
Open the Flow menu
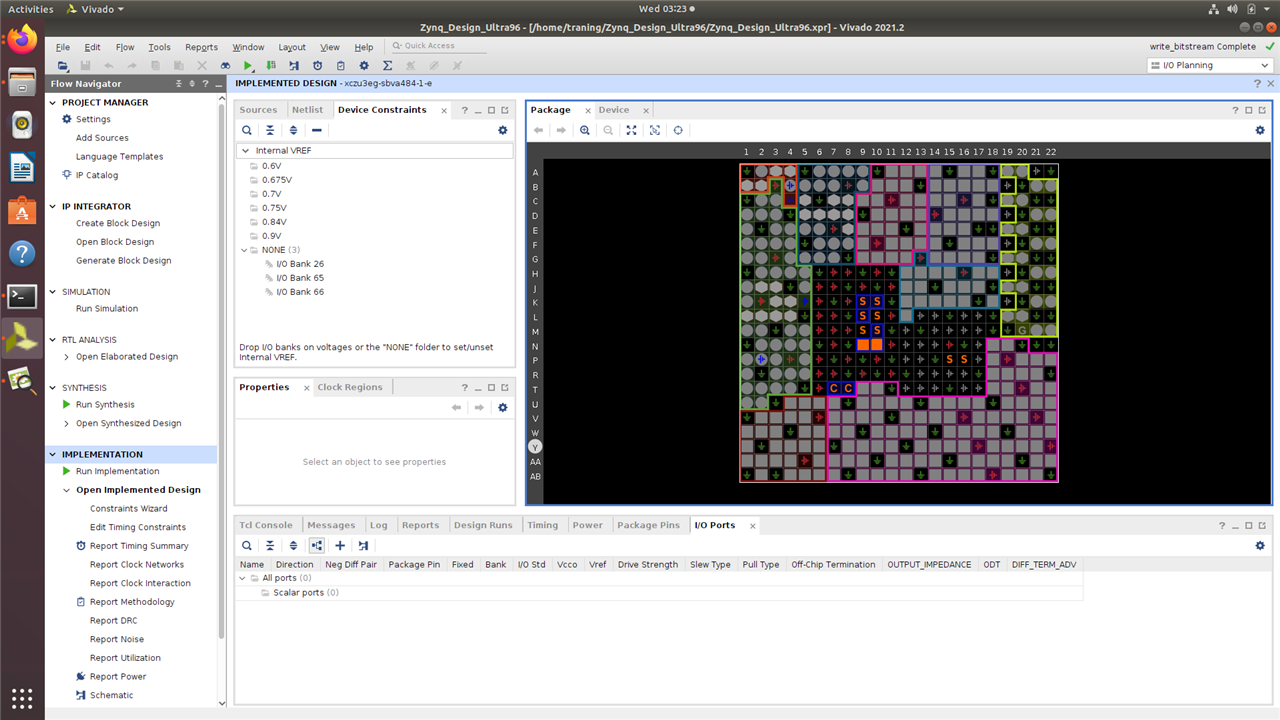point(125,47)
